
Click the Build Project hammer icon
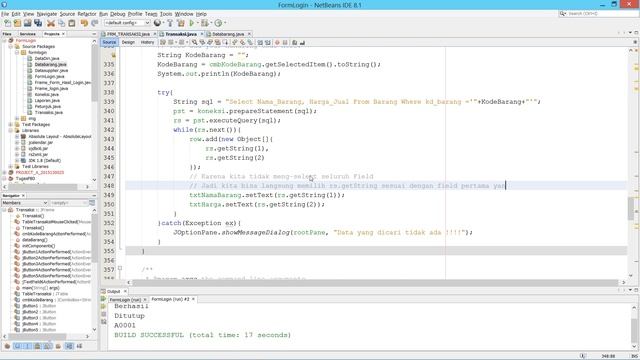[x=170, y=23]
